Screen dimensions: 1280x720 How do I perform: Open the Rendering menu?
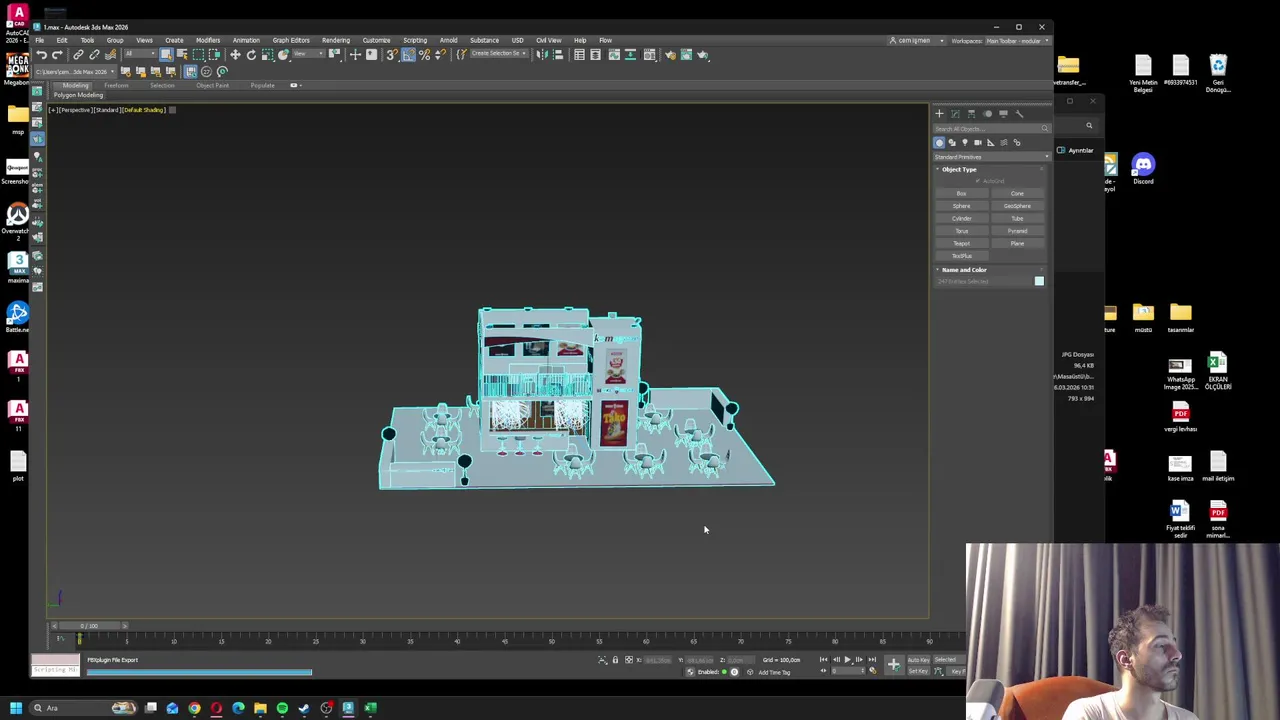(x=336, y=41)
